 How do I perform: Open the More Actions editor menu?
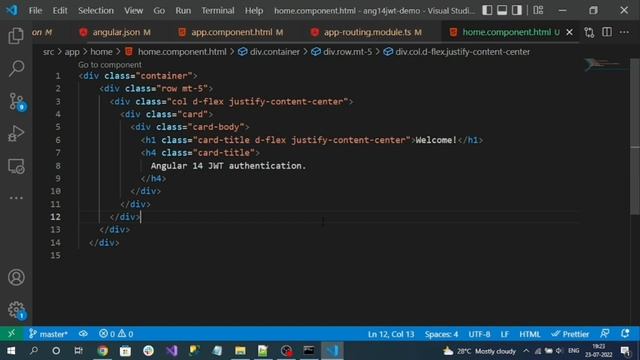(x=624, y=32)
